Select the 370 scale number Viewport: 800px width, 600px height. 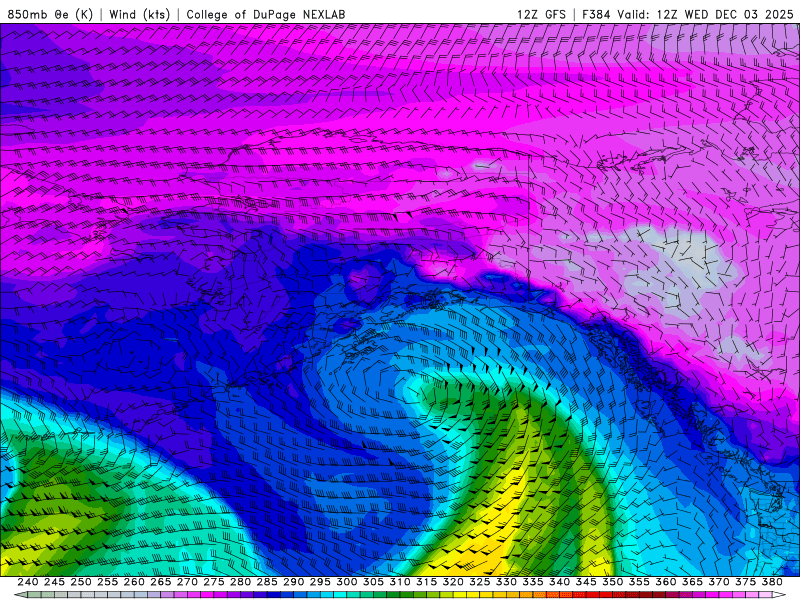pyautogui.click(x=719, y=582)
